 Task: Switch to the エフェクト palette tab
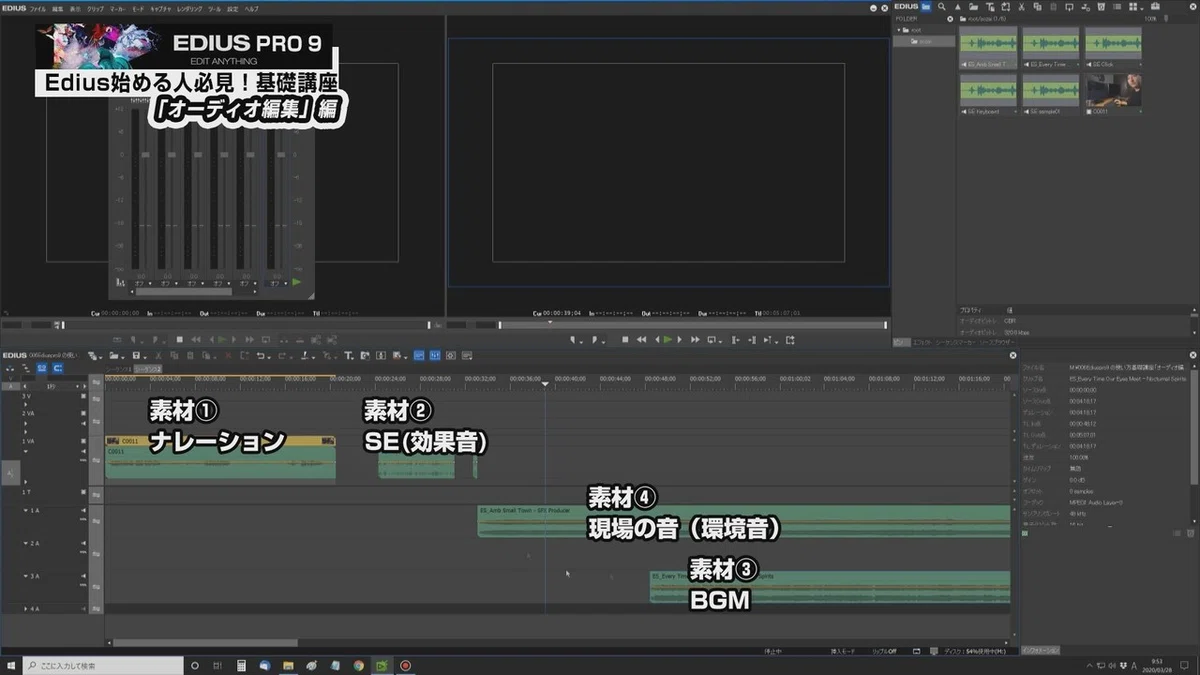[x=922, y=342]
